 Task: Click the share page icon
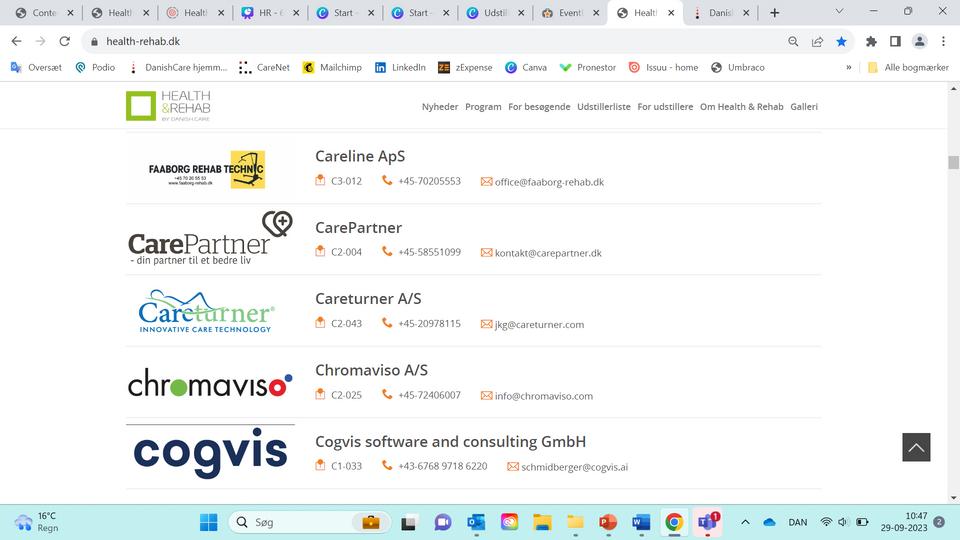click(x=817, y=41)
